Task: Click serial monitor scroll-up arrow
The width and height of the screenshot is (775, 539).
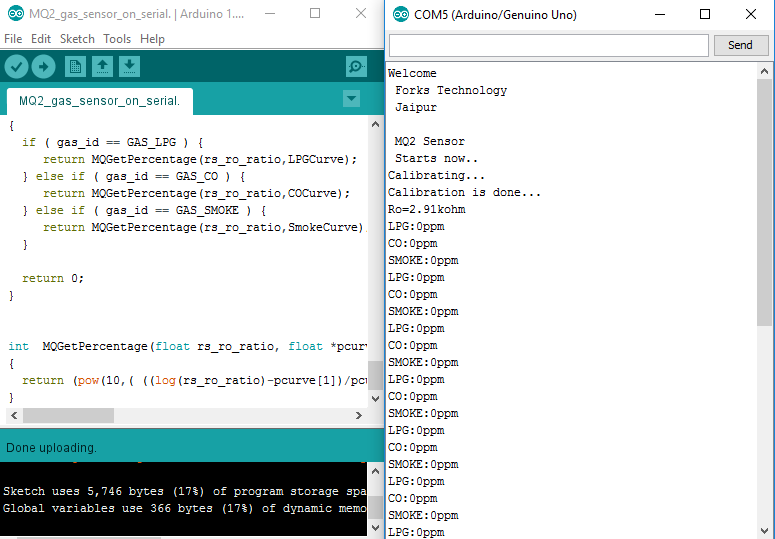Action: [764, 71]
